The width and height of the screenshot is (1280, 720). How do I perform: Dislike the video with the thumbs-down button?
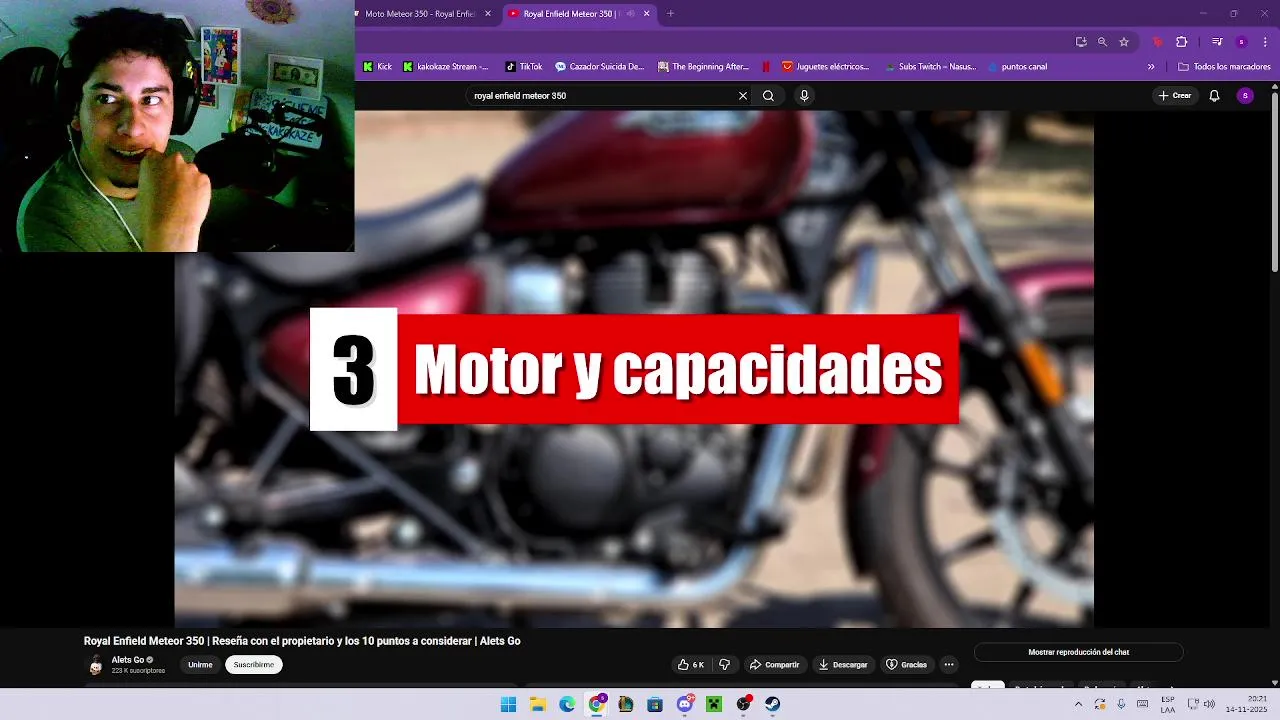tap(725, 665)
